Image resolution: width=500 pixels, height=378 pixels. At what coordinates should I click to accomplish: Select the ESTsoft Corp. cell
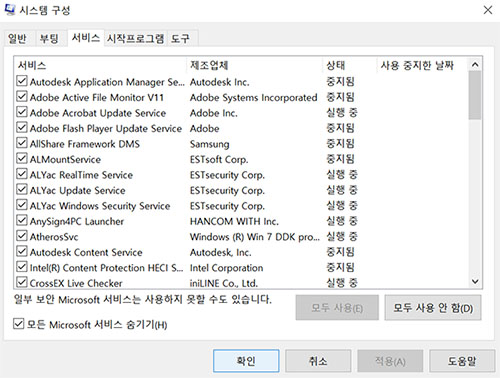point(219,159)
